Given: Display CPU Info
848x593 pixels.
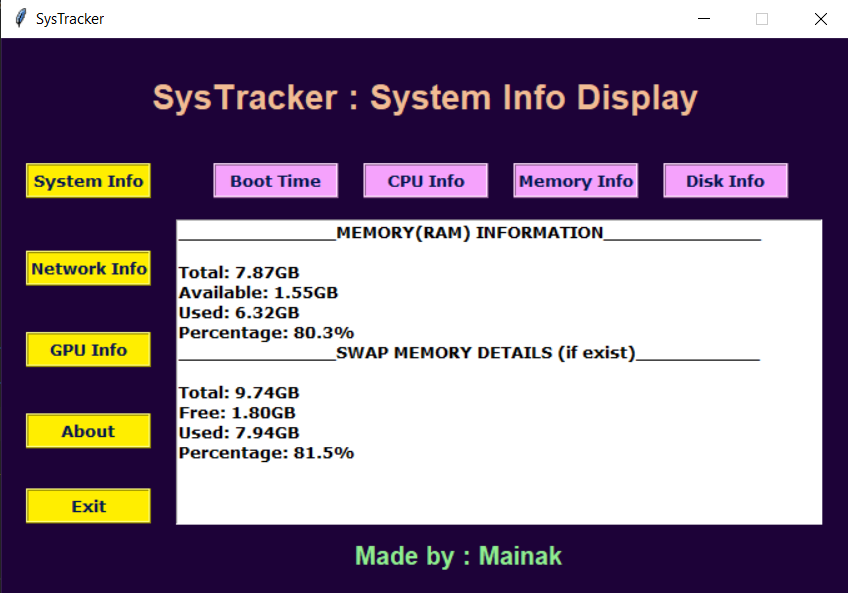Looking at the screenshot, I should [x=426, y=181].
